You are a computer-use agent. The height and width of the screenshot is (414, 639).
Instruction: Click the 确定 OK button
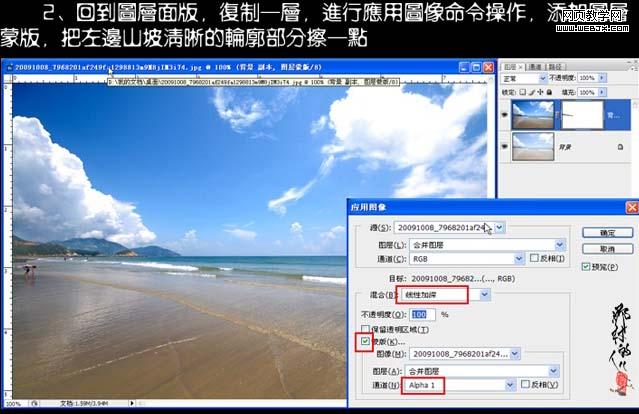607,233
